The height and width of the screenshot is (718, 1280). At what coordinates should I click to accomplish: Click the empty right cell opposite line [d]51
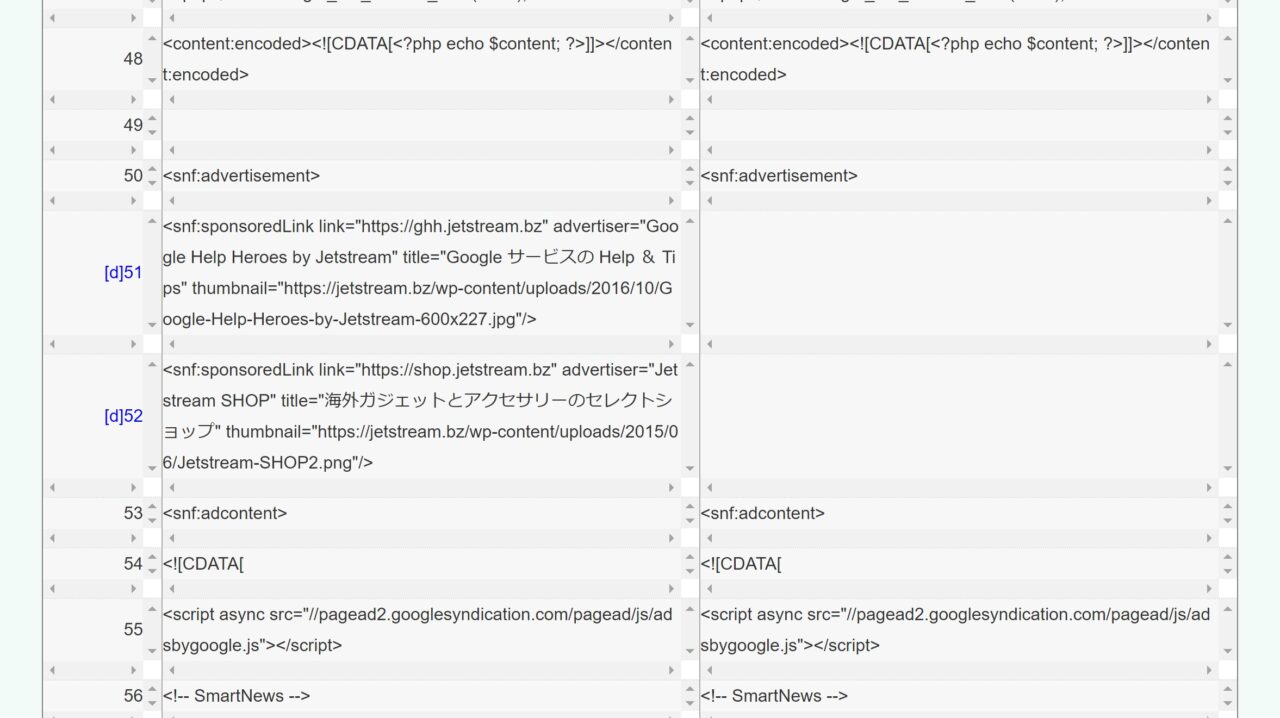[958, 273]
